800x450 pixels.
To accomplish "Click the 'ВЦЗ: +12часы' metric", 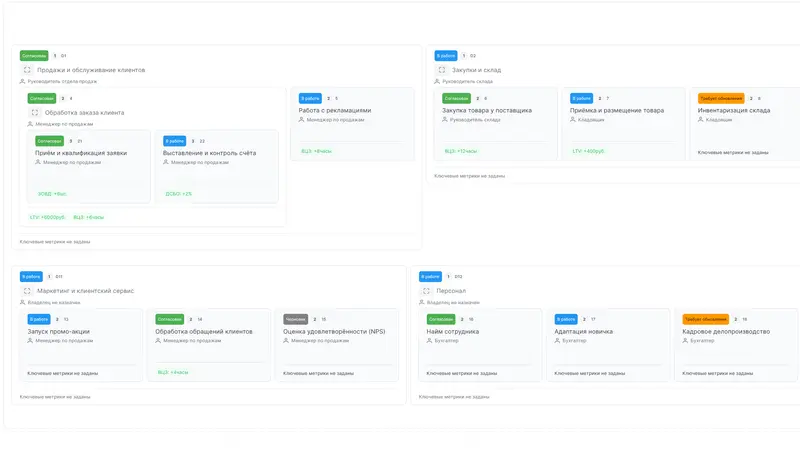I will 461,151.
